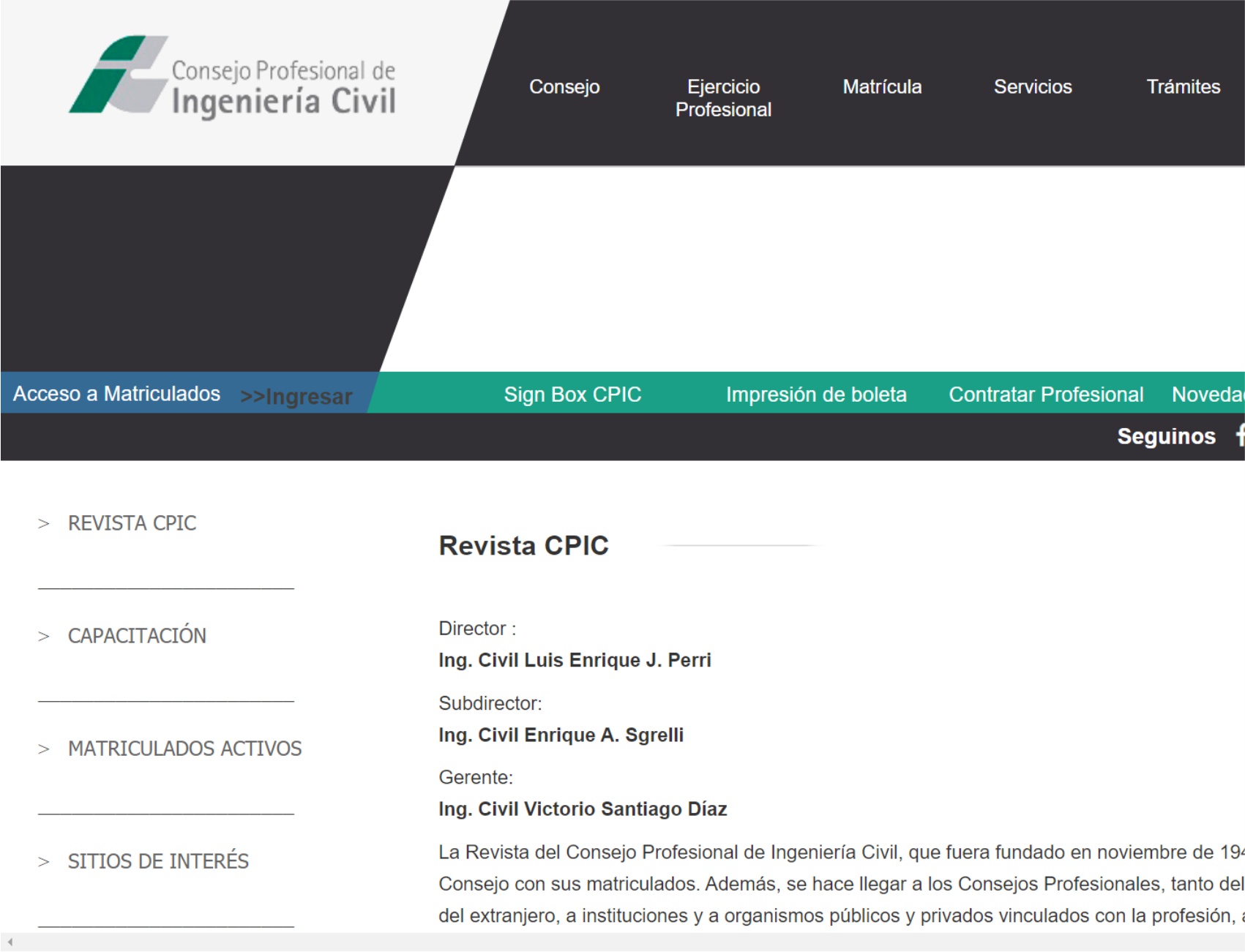Viewport: 1245px width, 952px height.
Task: Click the Gerente: label
Action: click(x=476, y=777)
